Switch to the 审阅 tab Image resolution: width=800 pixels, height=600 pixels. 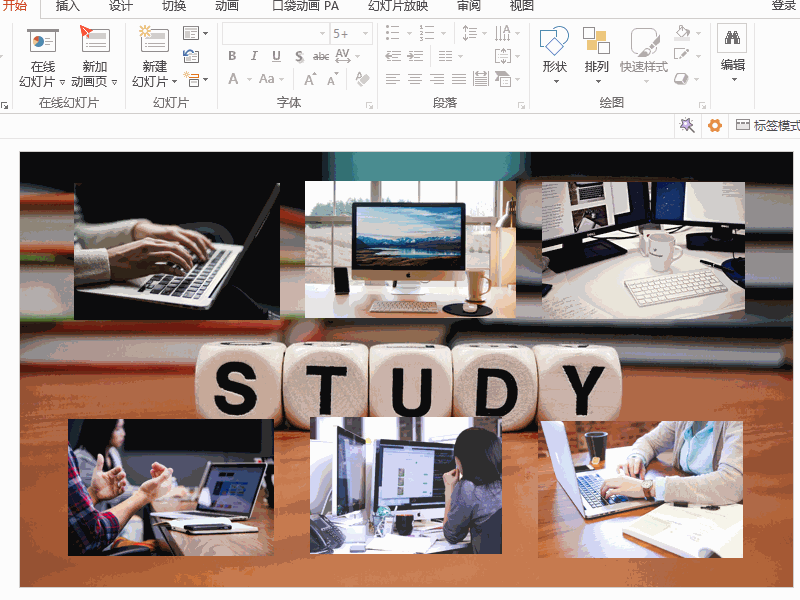[x=468, y=6]
